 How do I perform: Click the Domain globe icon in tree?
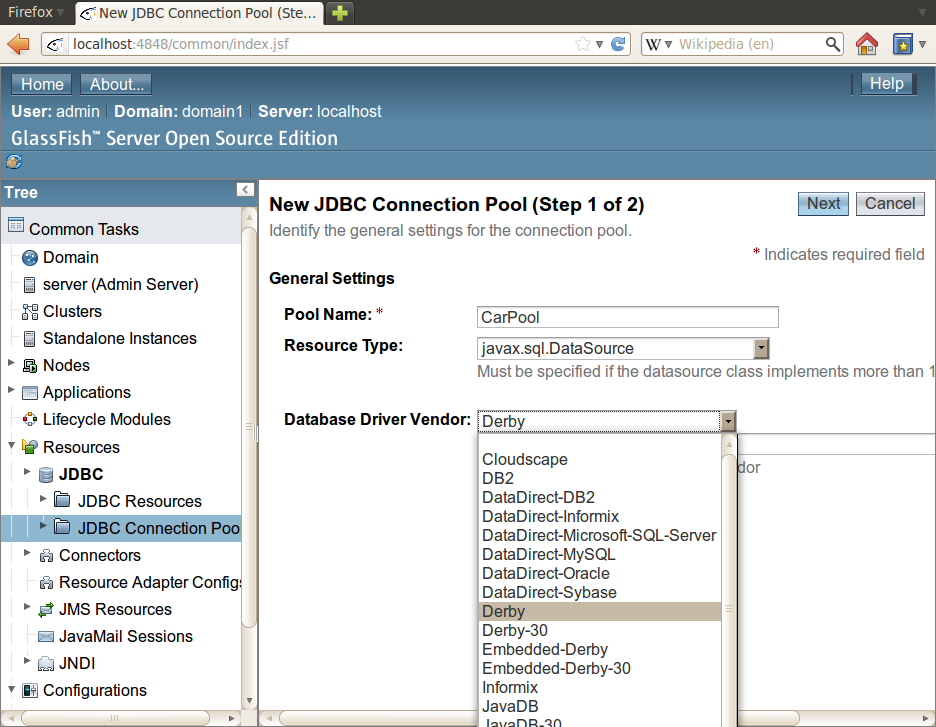[x=29, y=257]
